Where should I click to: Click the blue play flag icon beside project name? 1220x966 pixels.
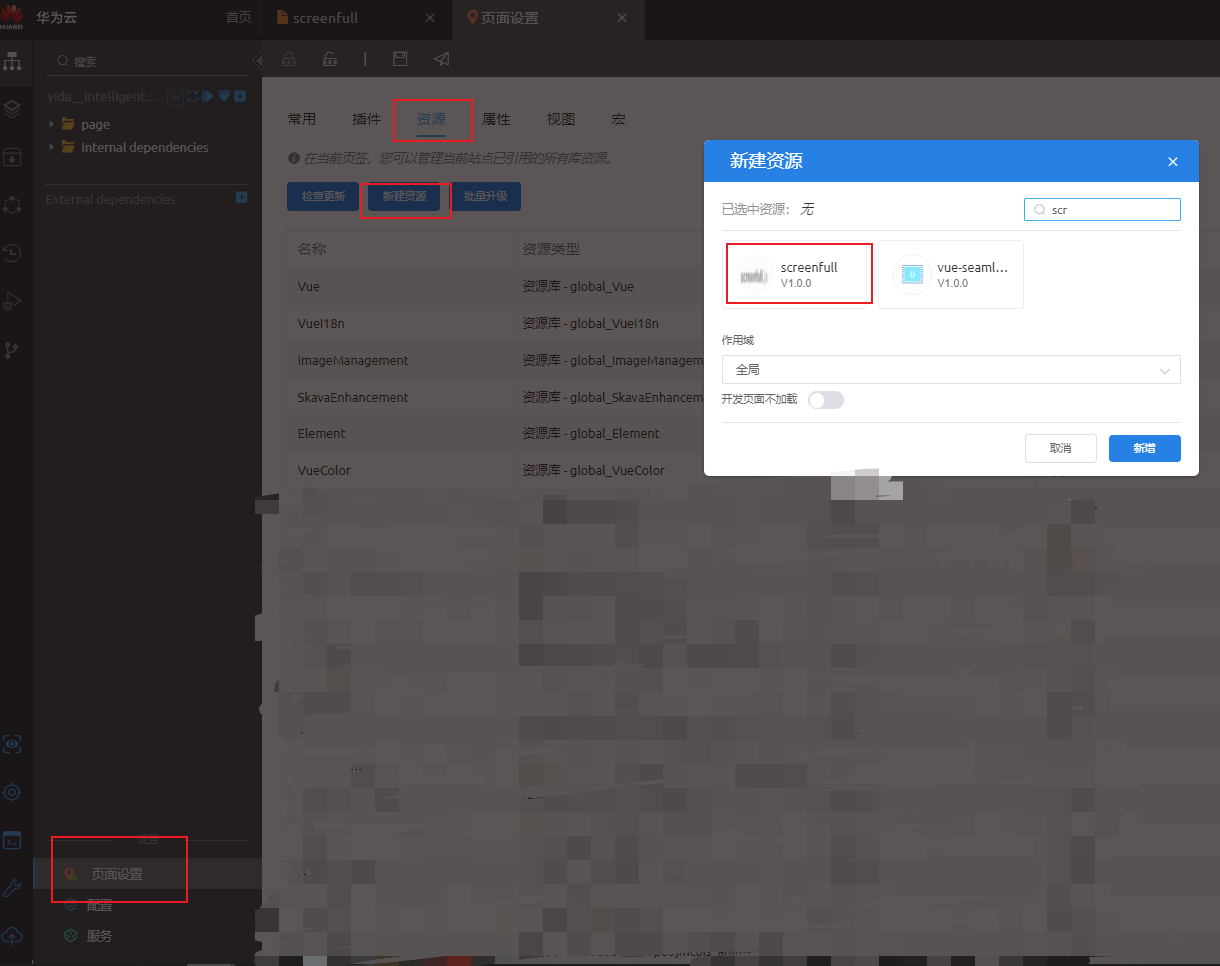tap(208, 96)
